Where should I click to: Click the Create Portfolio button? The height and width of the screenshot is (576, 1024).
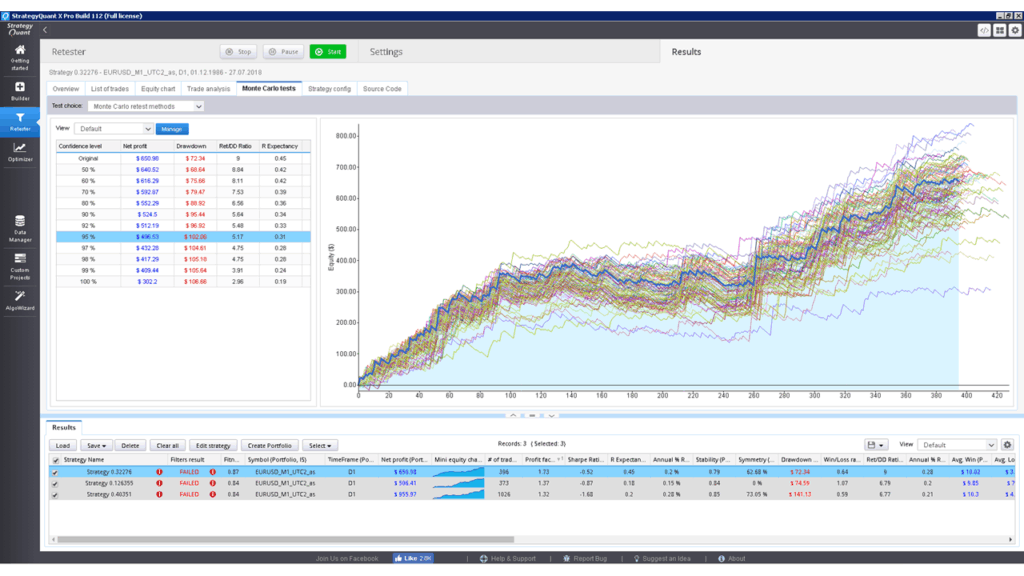pos(269,445)
